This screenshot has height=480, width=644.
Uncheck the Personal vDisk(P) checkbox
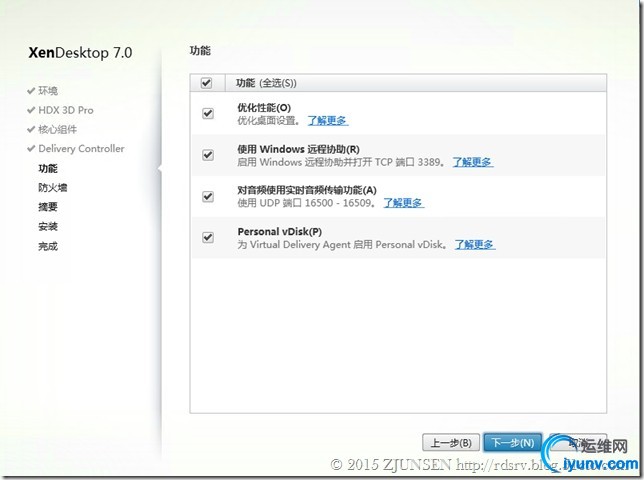tap(208, 237)
